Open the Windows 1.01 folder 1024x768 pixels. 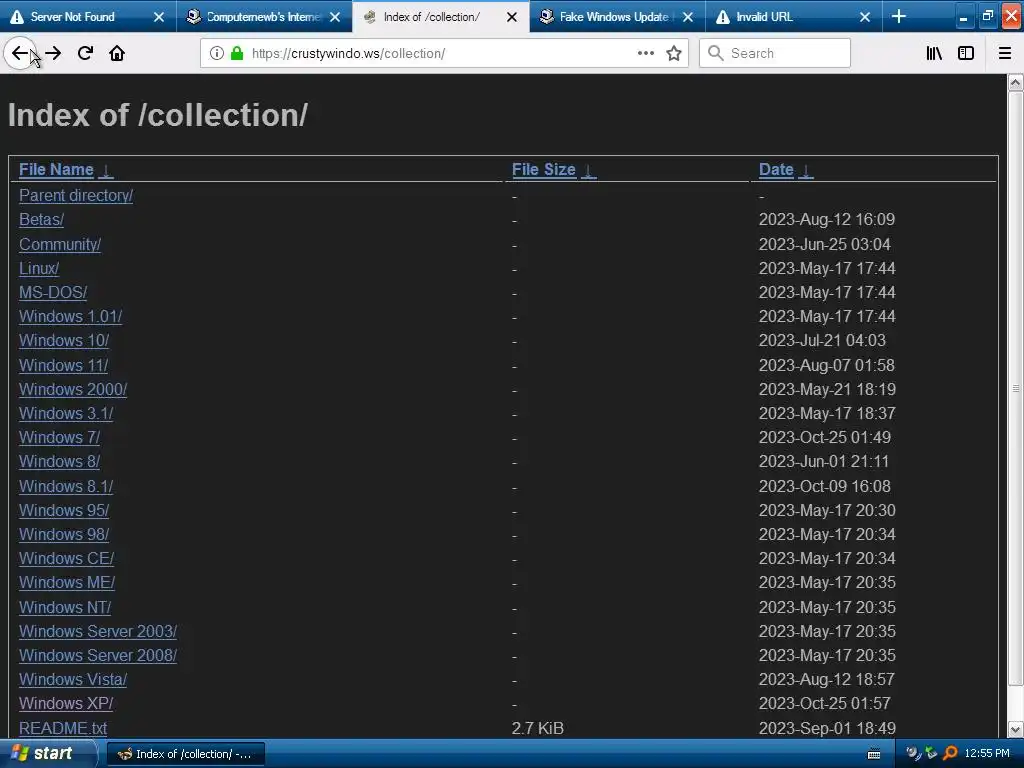tap(71, 317)
